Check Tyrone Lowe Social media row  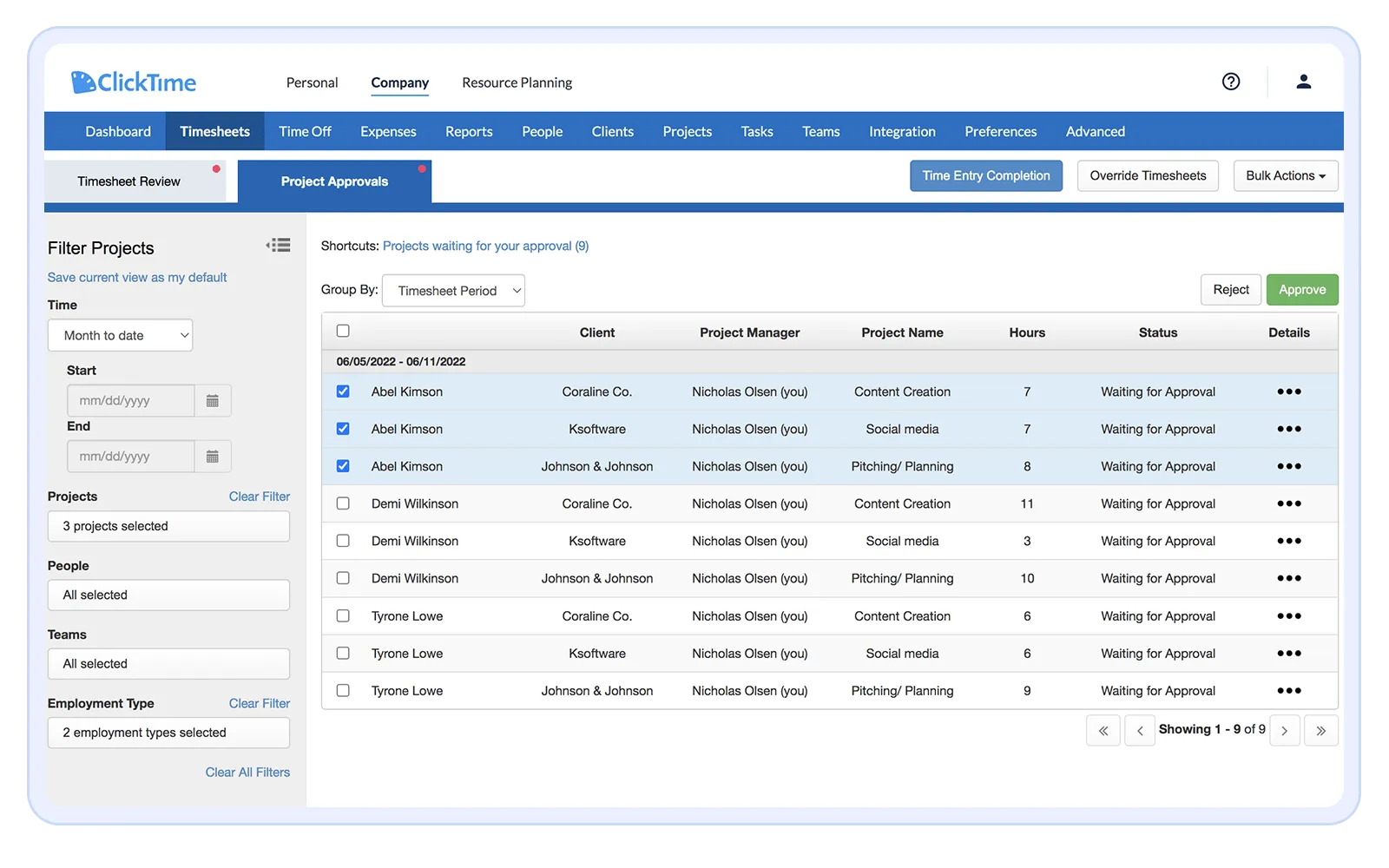point(343,654)
